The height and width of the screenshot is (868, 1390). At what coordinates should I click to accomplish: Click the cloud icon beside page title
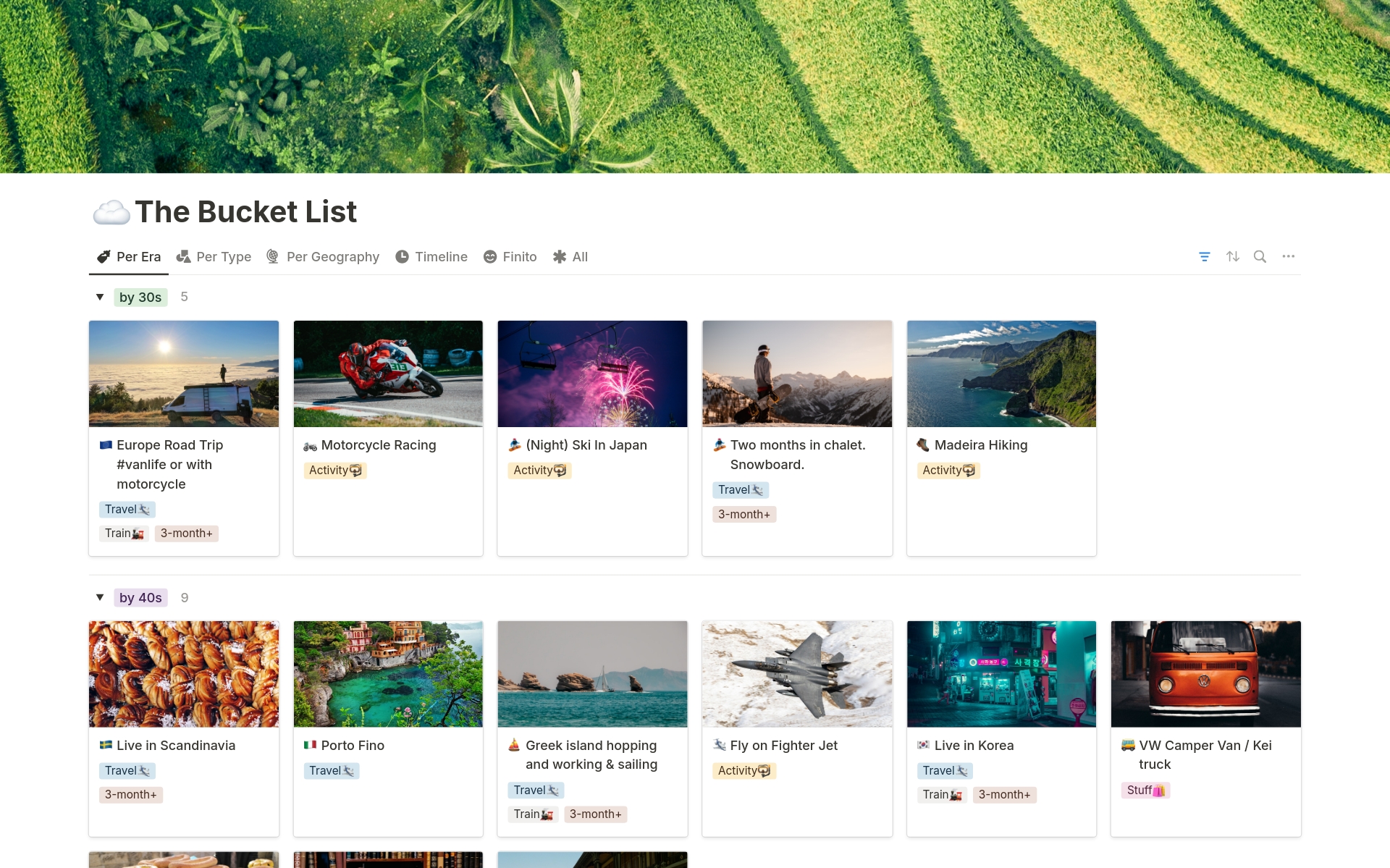pos(111,213)
